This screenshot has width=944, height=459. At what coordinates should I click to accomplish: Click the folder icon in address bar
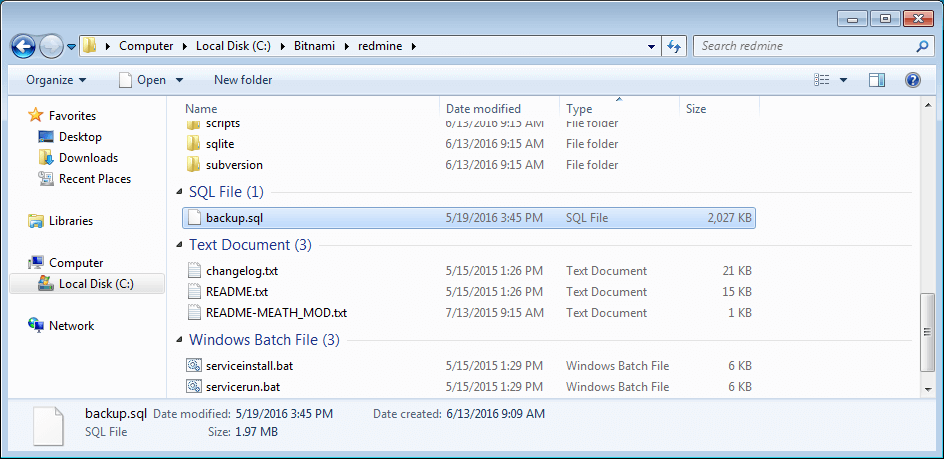coord(89,46)
